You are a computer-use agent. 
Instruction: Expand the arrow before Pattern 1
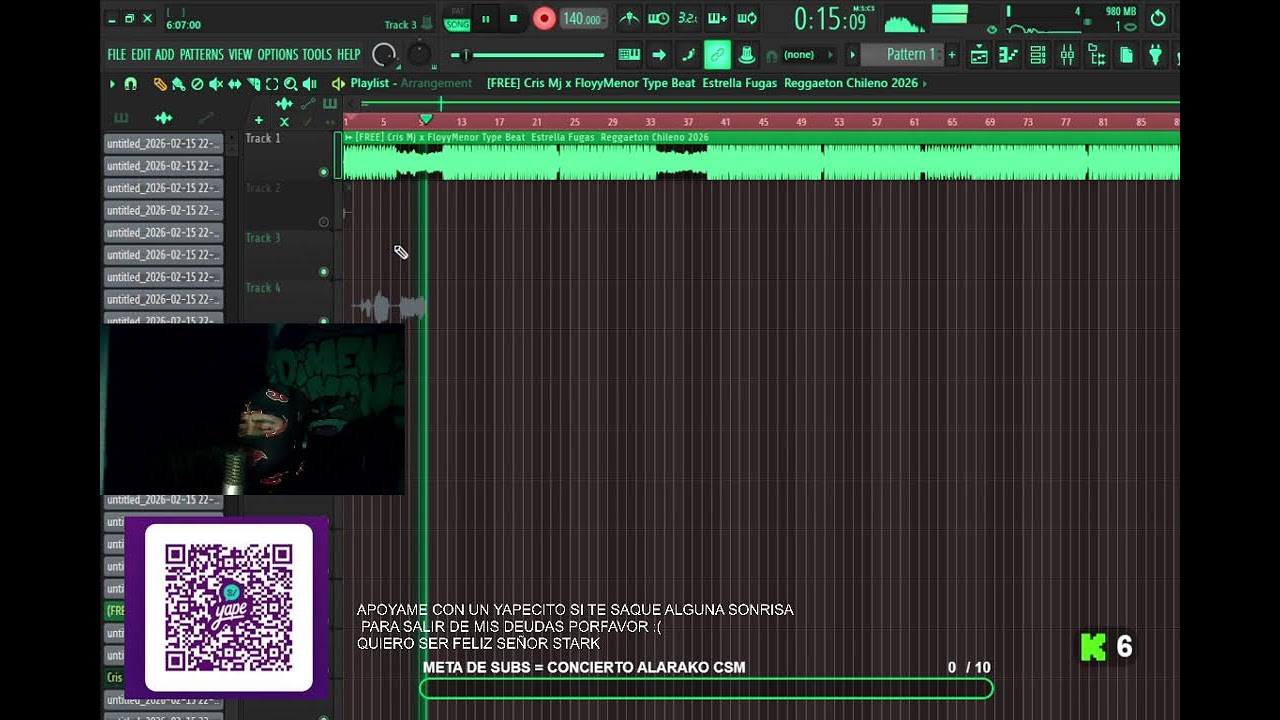[852, 55]
